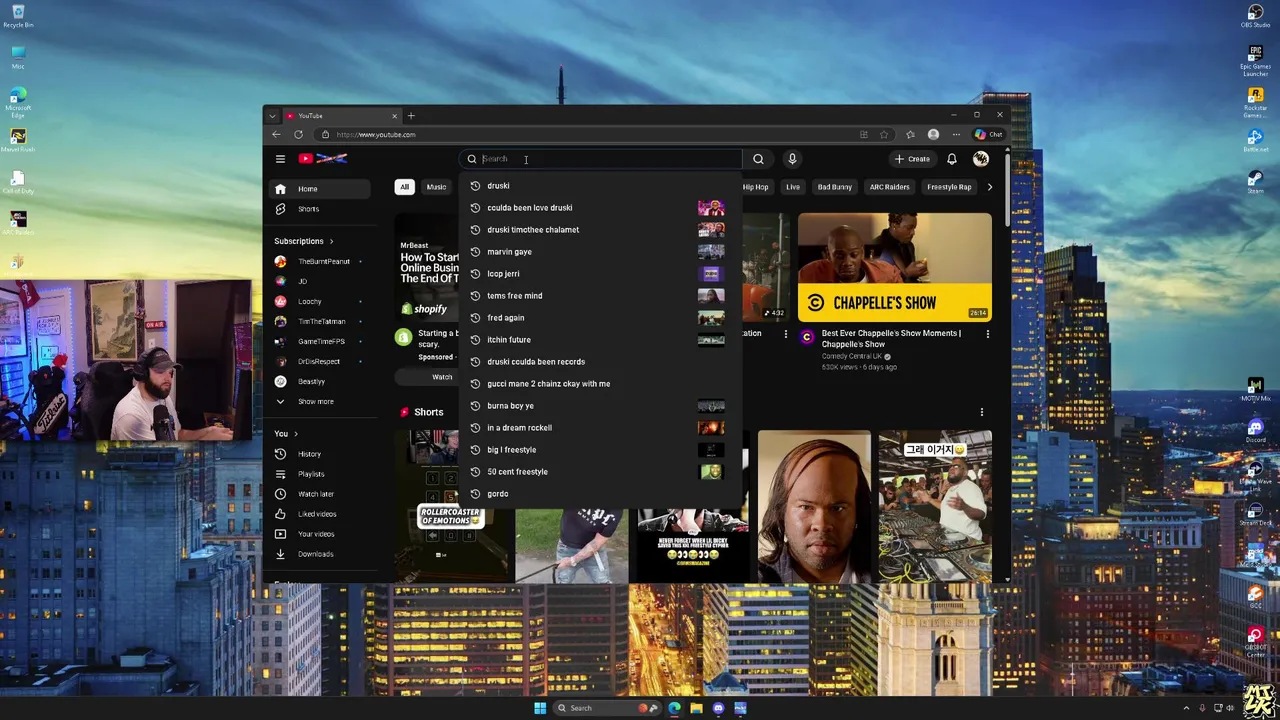Open Edge browser profile icon
The image size is (1280, 720).
tap(933, 134)
